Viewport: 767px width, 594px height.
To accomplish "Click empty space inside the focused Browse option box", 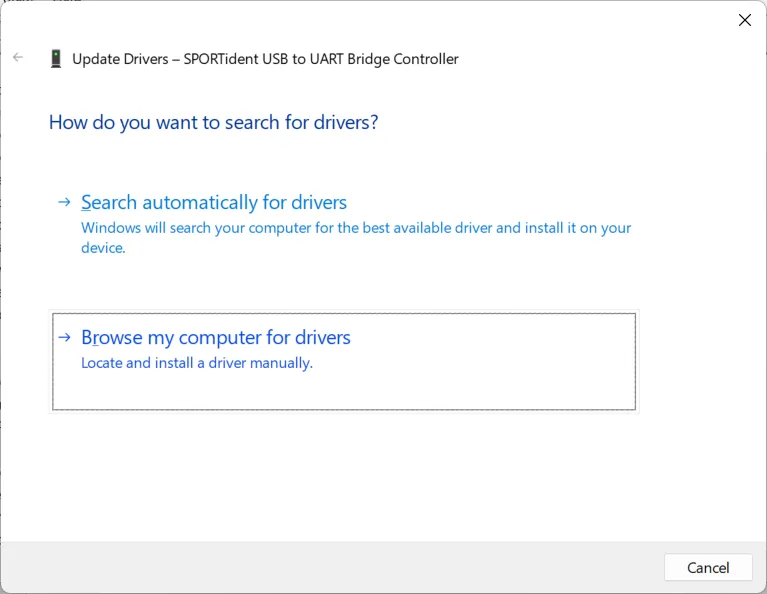I will (x=480, y=385).
